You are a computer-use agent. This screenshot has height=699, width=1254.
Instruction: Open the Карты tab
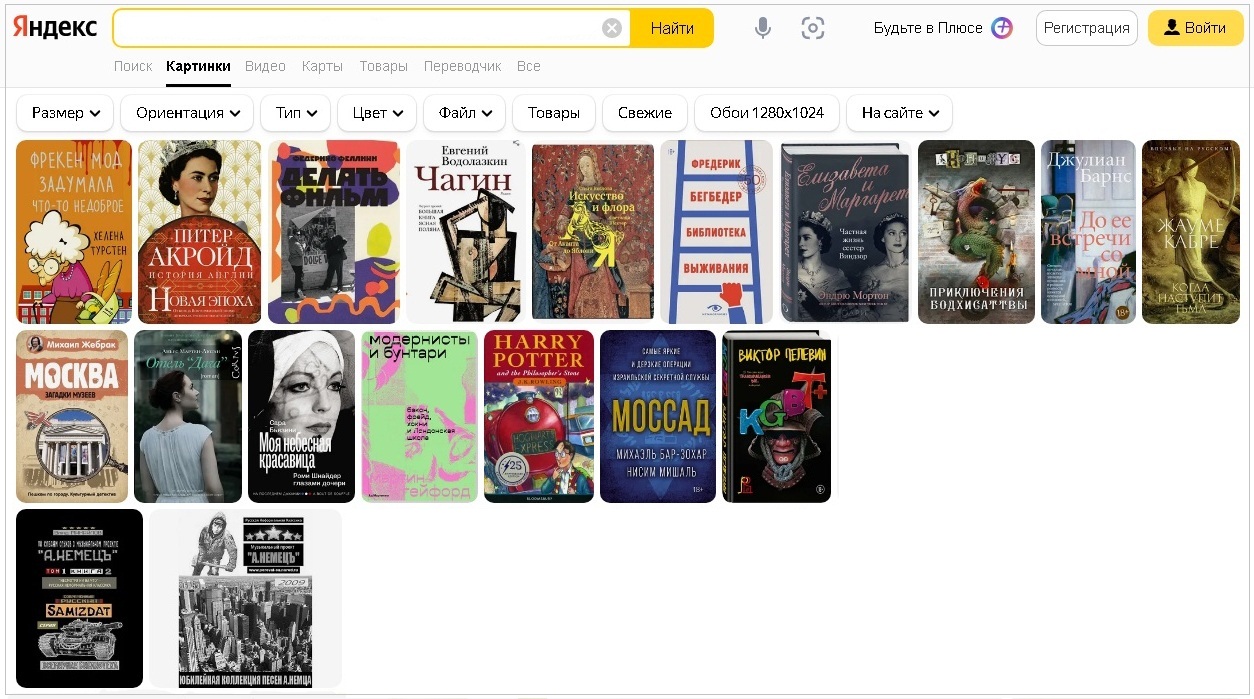click(x=322, y=66)
